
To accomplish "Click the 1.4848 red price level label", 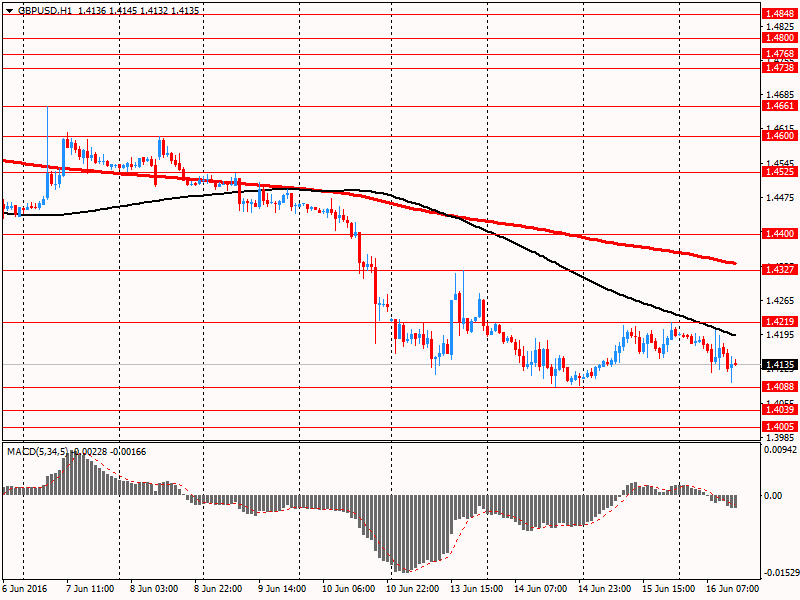I will pyautogui.click(x=780, y=14).
